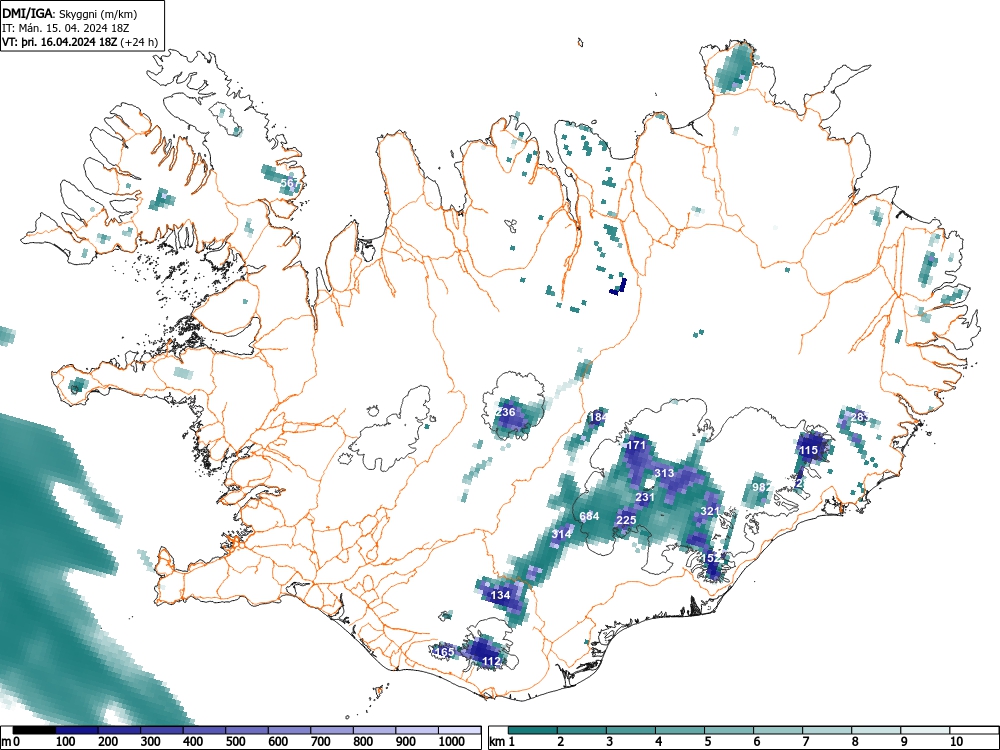Click the 9 label on the kilometre legend
Viewport: 1000px width, 750px height.
pos(904,742)
